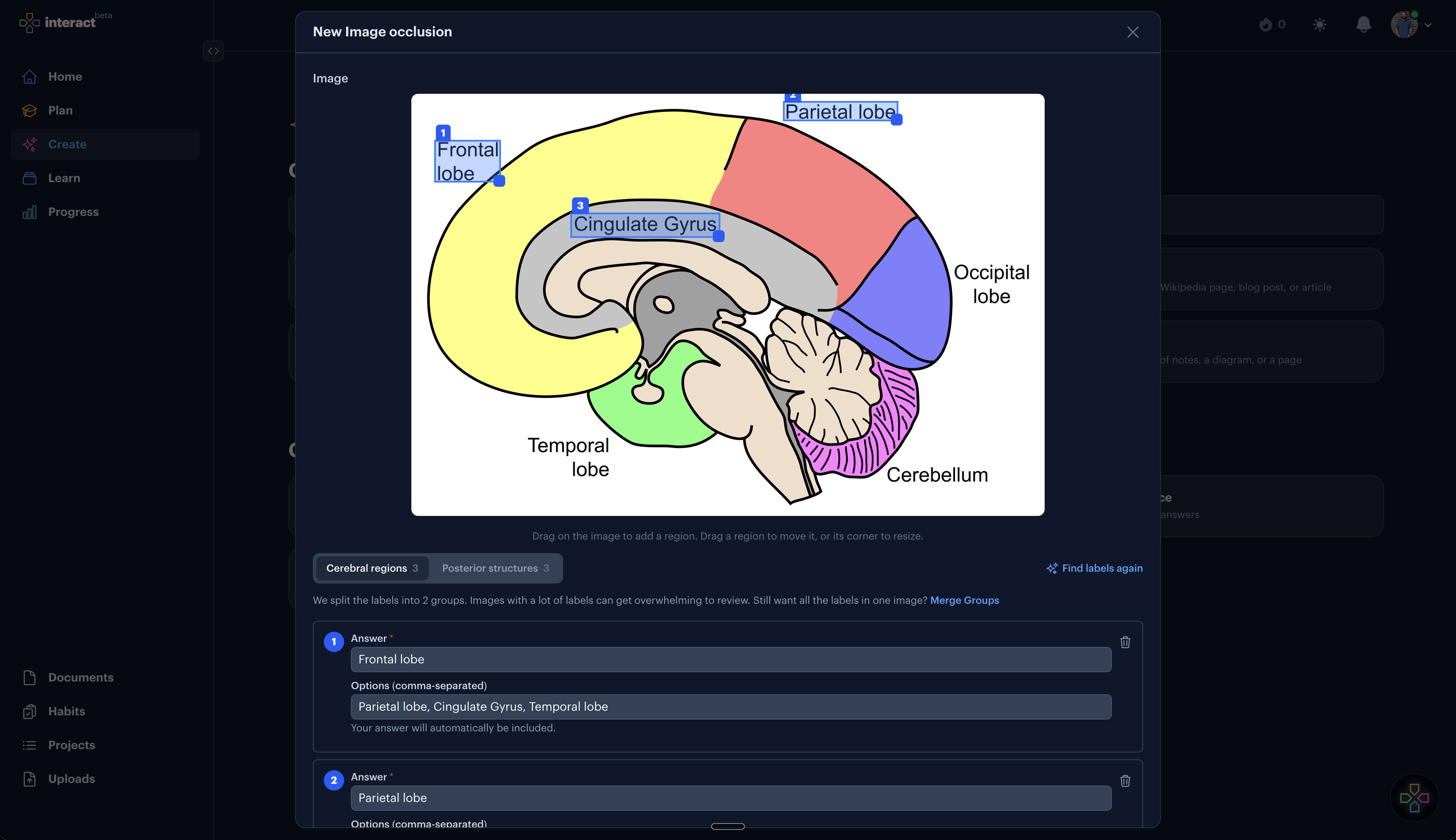1456x840 pixels.
Task: Click the region 1 number badge on image
Action: (x=443, y=133)
